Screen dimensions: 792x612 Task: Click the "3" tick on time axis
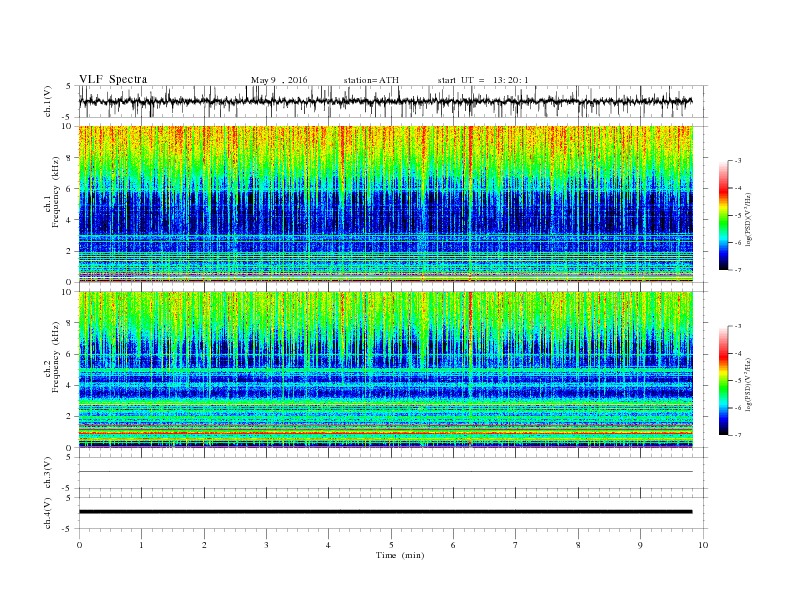tap(266, 545)
